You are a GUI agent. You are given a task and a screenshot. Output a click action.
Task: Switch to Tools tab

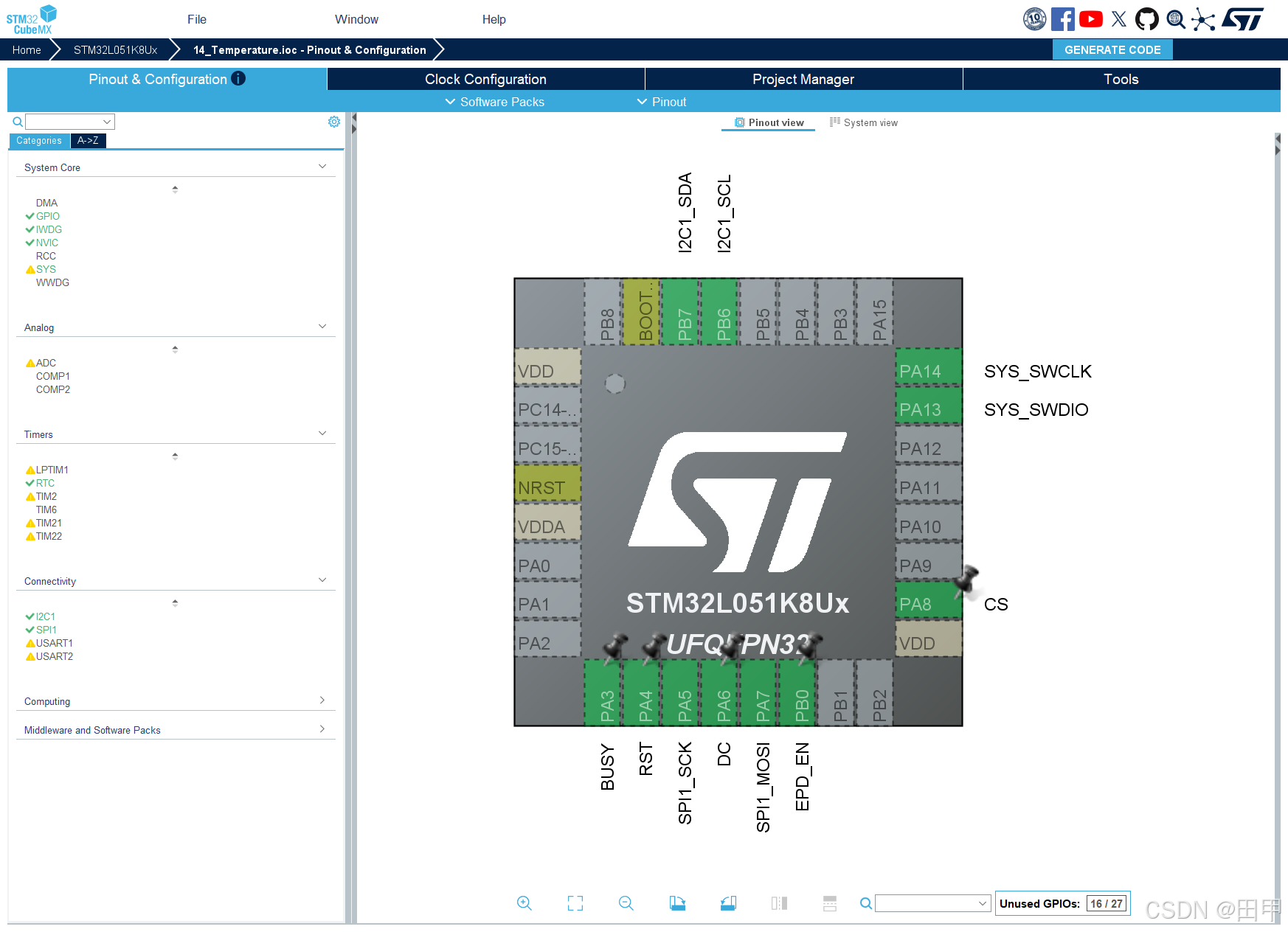[x=1121, y=79]
